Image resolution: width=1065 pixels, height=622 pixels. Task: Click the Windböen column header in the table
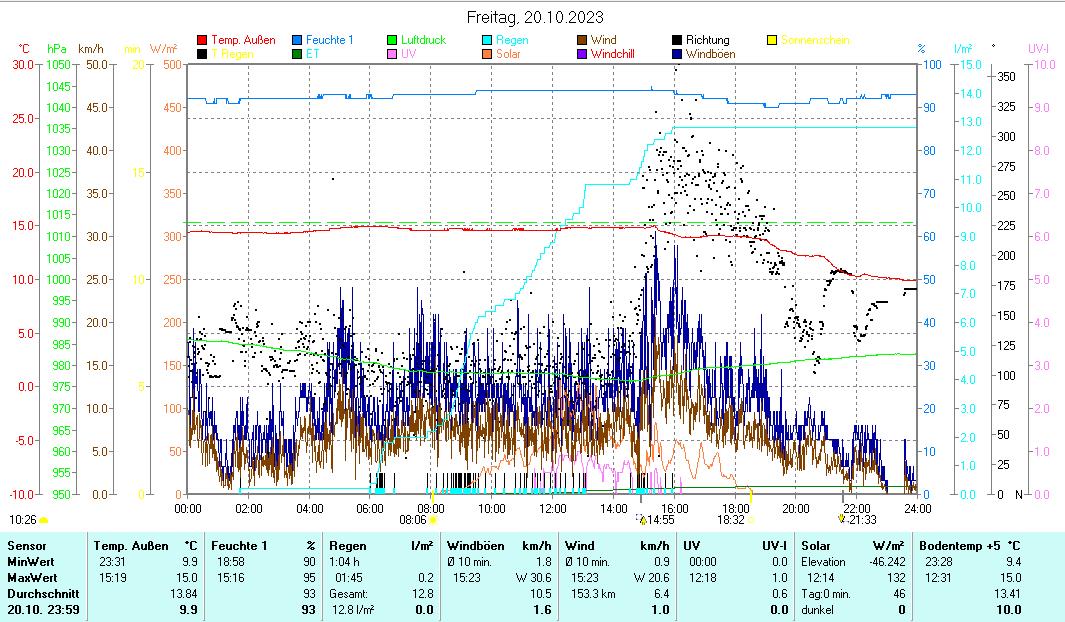[x=474, y=546]
